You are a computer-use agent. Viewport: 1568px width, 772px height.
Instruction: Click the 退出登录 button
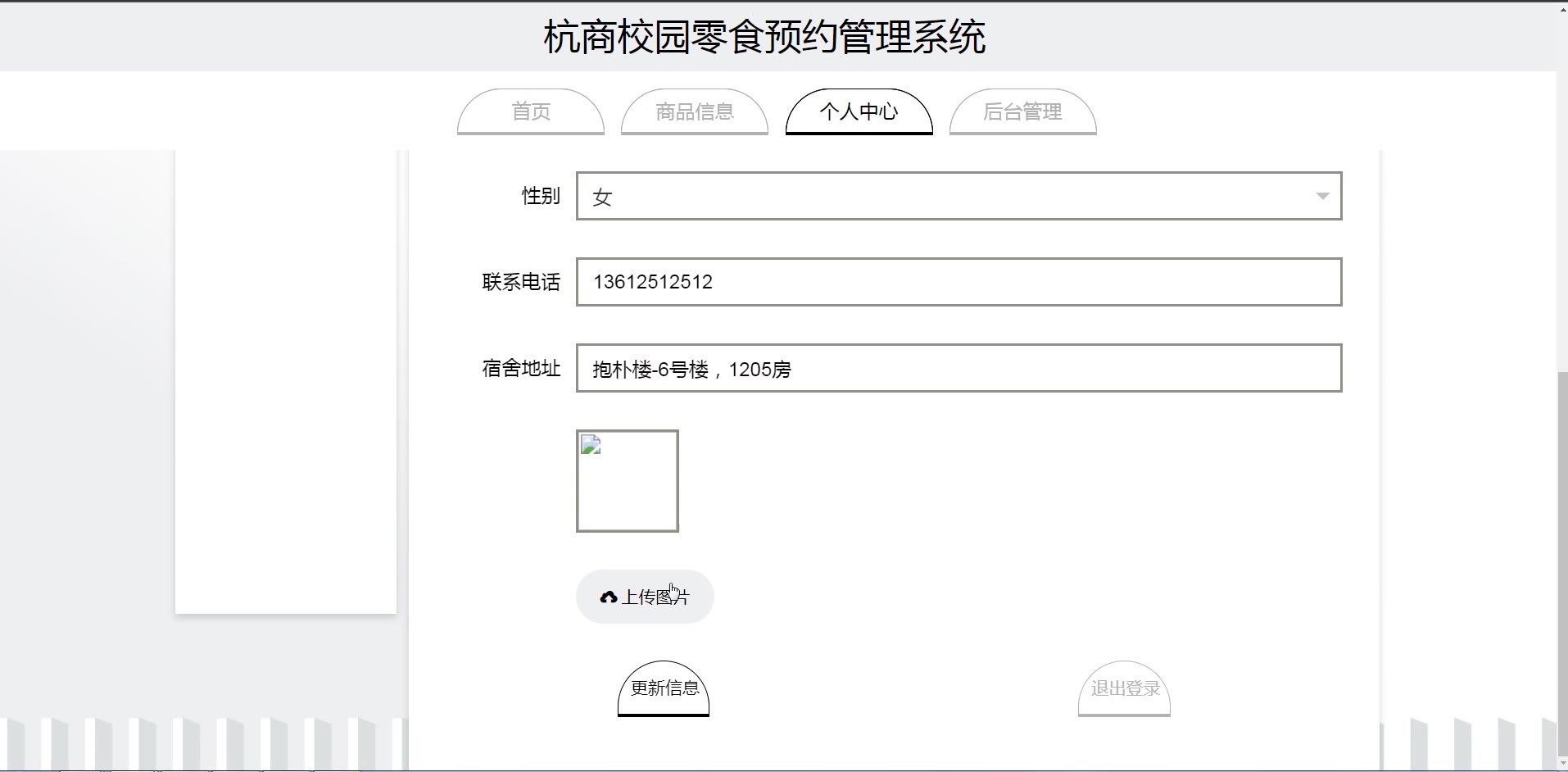[1124, 688]
